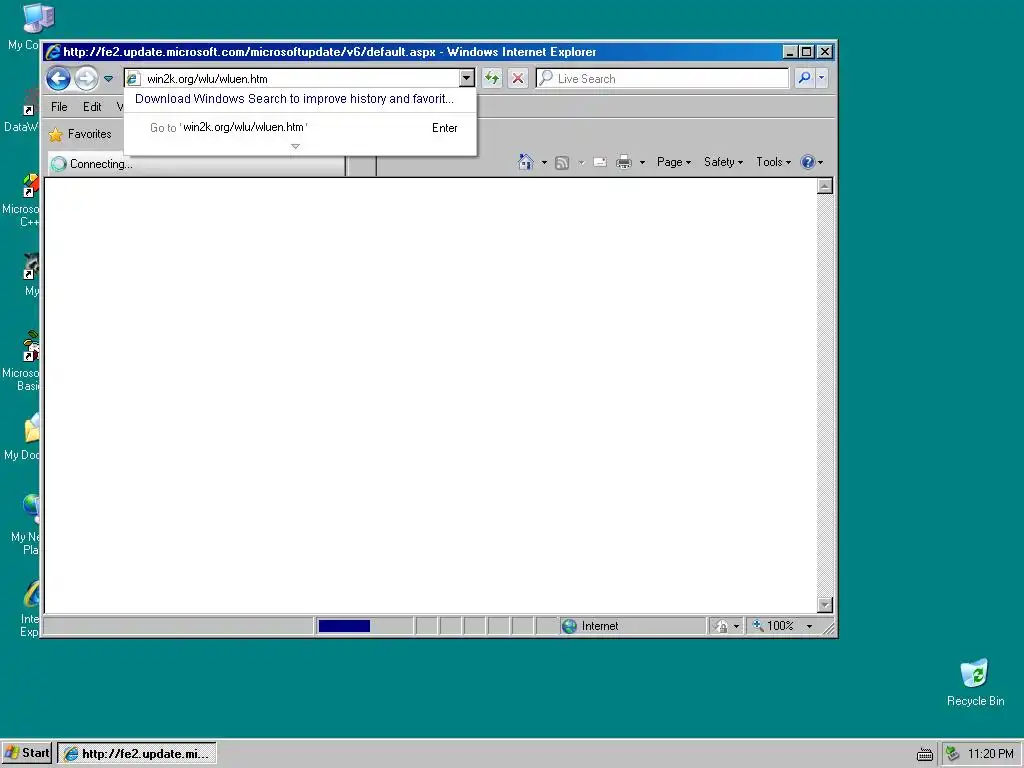
Task: Click the 11:20 PM clock
Action: point(991,754)
